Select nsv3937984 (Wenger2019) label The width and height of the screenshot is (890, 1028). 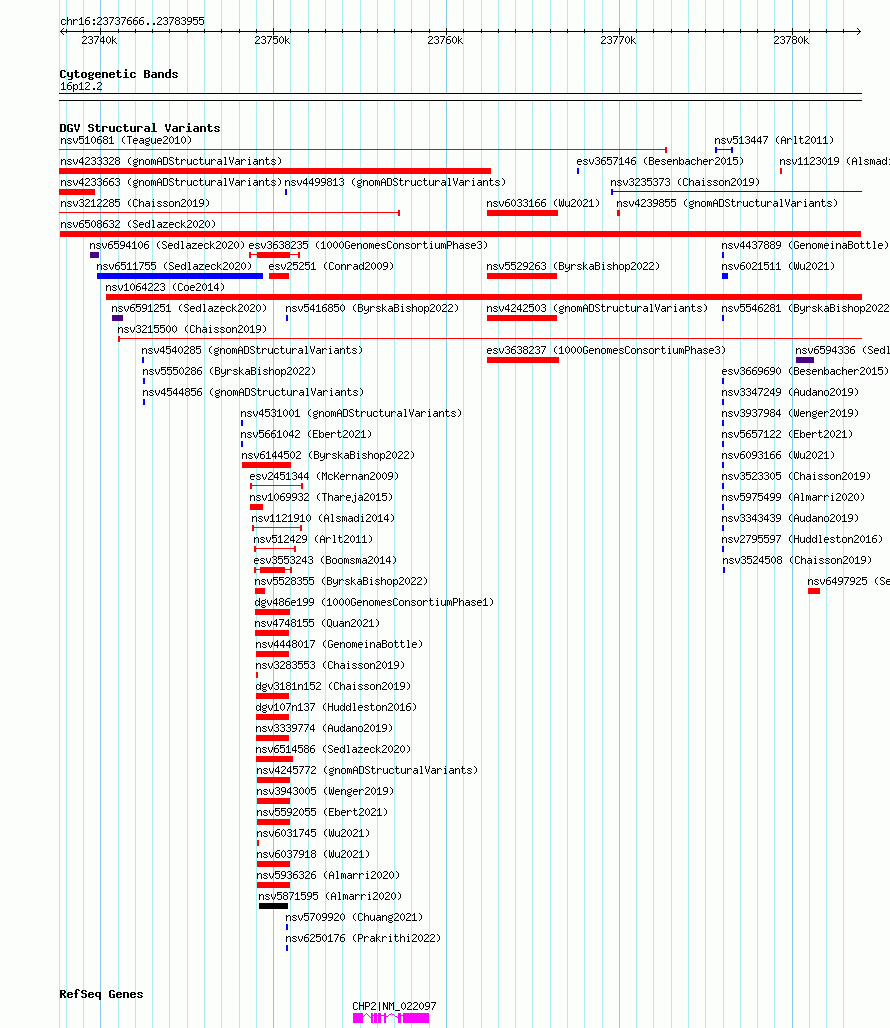tap(790, 413)
